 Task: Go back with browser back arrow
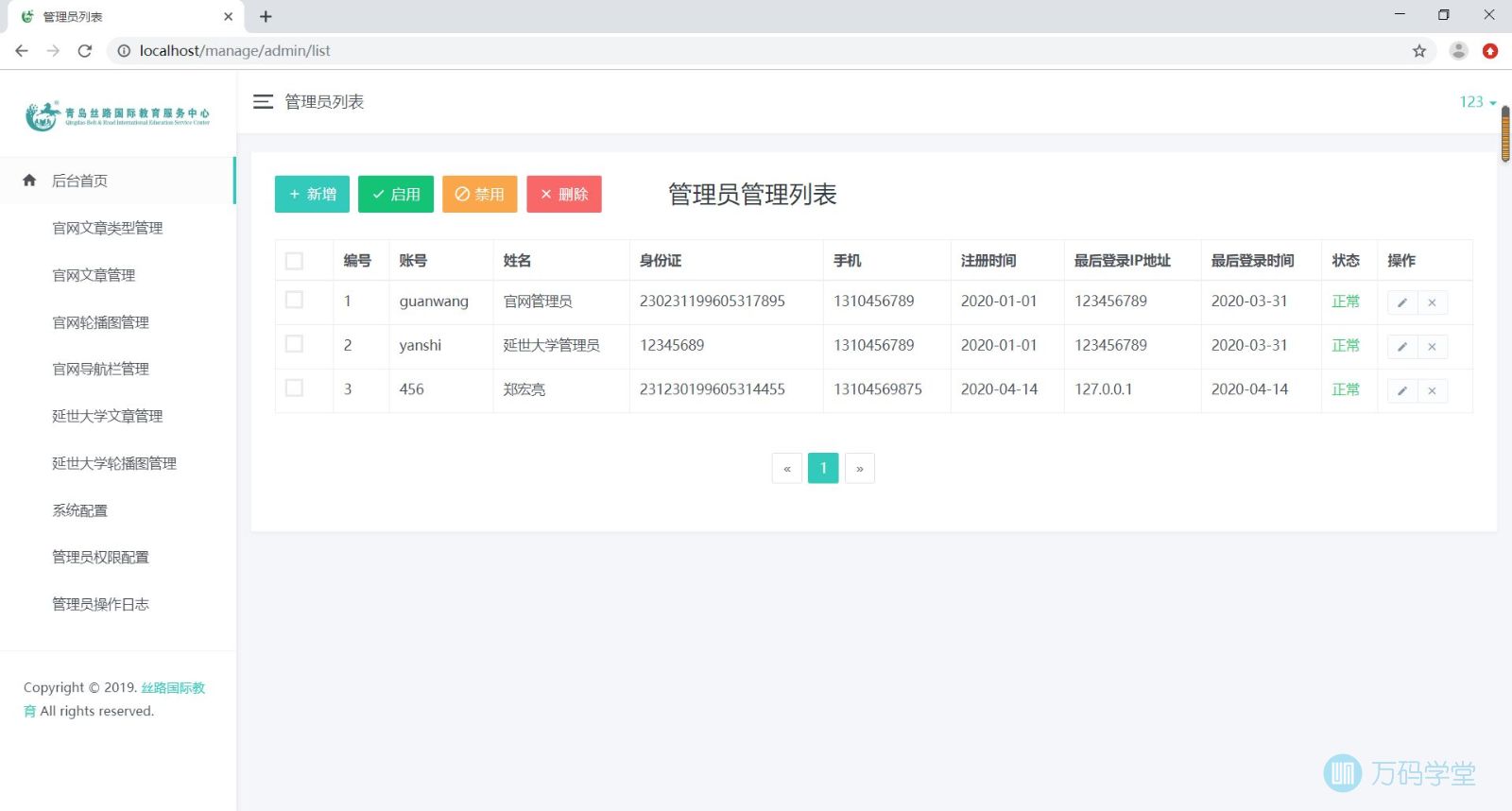tap(22, 51)
